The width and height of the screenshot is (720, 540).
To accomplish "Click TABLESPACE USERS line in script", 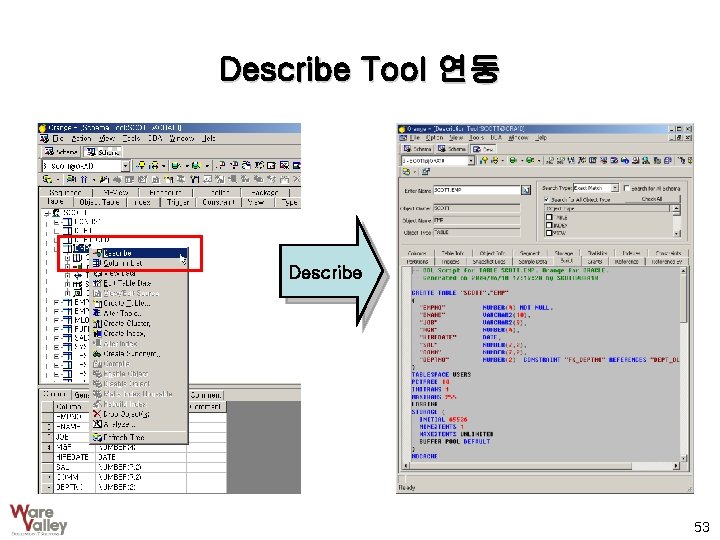I will [x=441, y=374].
